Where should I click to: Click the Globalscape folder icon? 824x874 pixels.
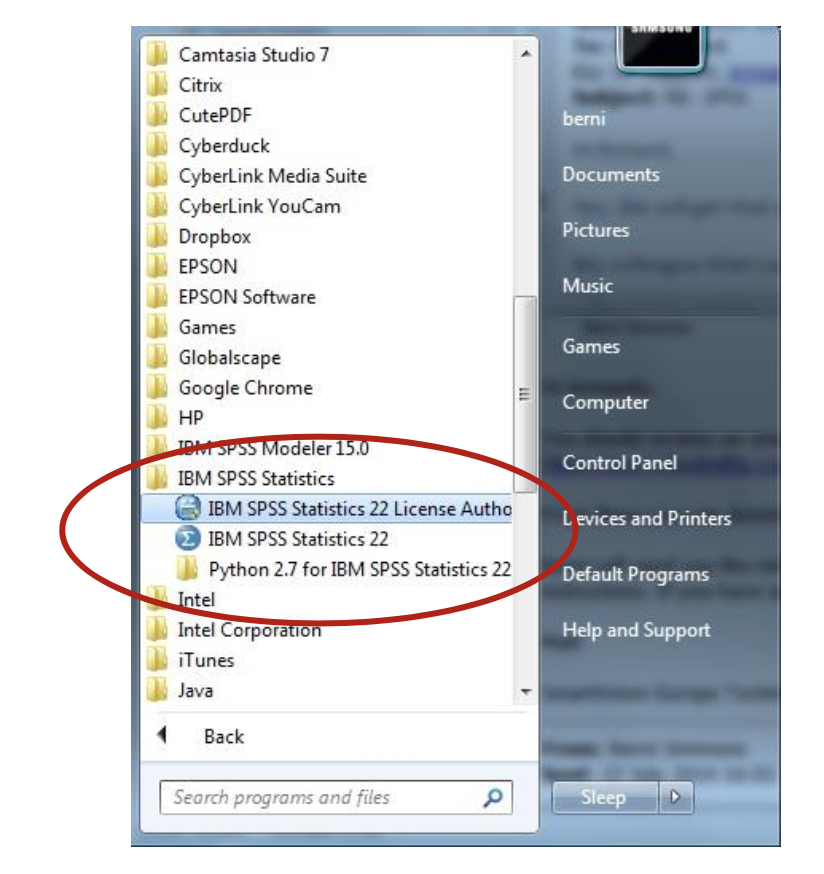[158, 357]
